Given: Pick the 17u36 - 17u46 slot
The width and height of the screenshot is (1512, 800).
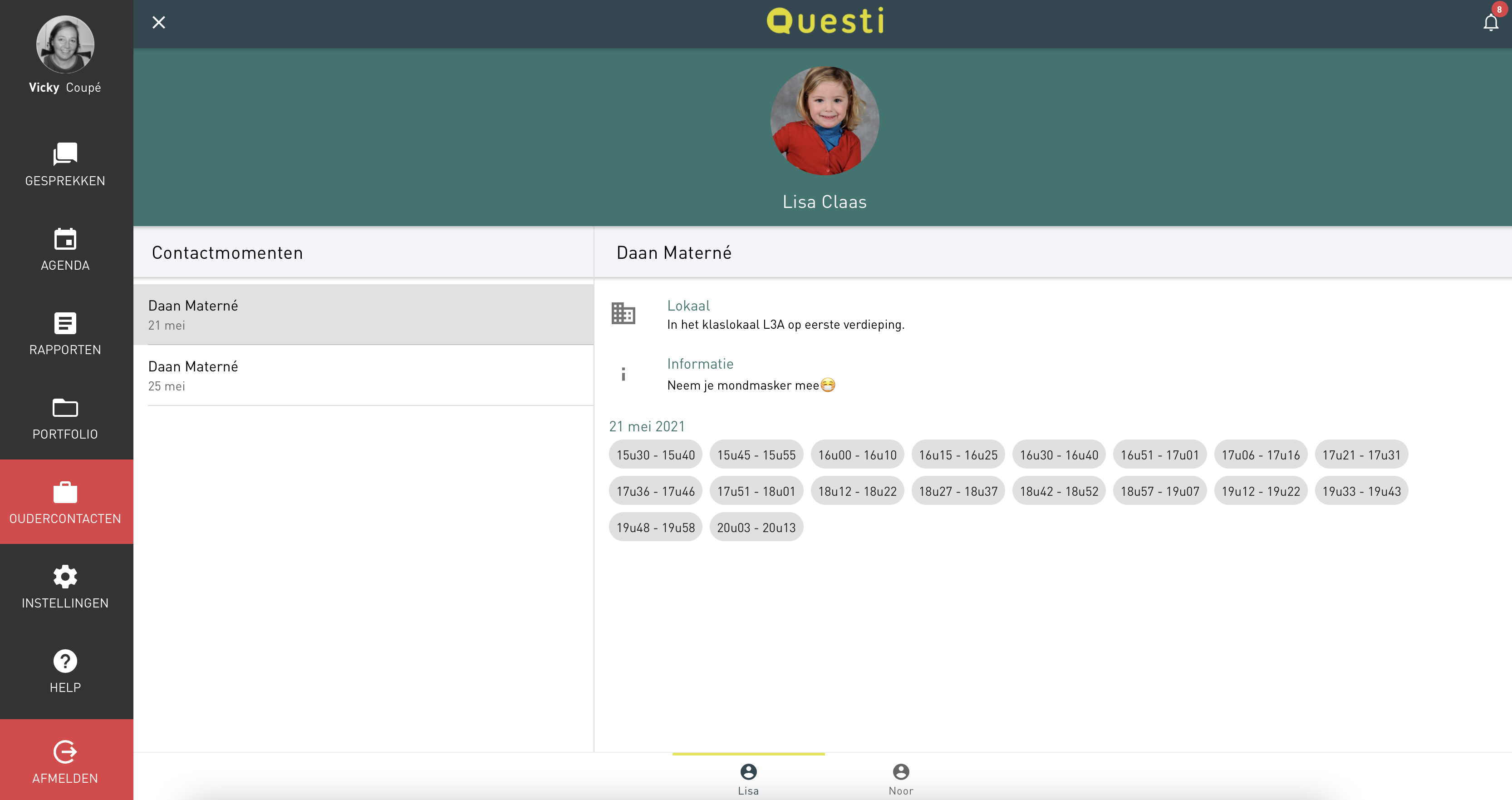Looking at the screenshot, I should click(x=656, y=491).
